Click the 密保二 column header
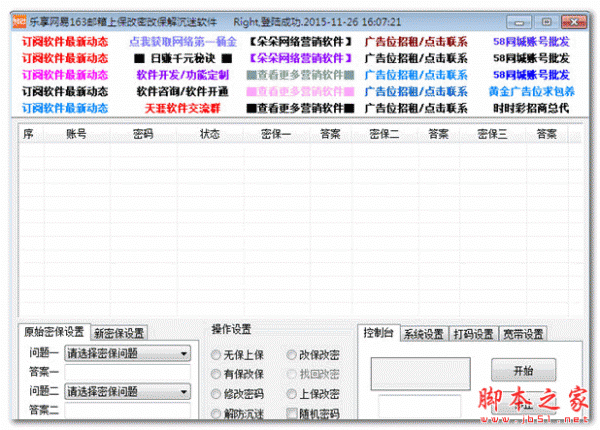 pos(384,134)
